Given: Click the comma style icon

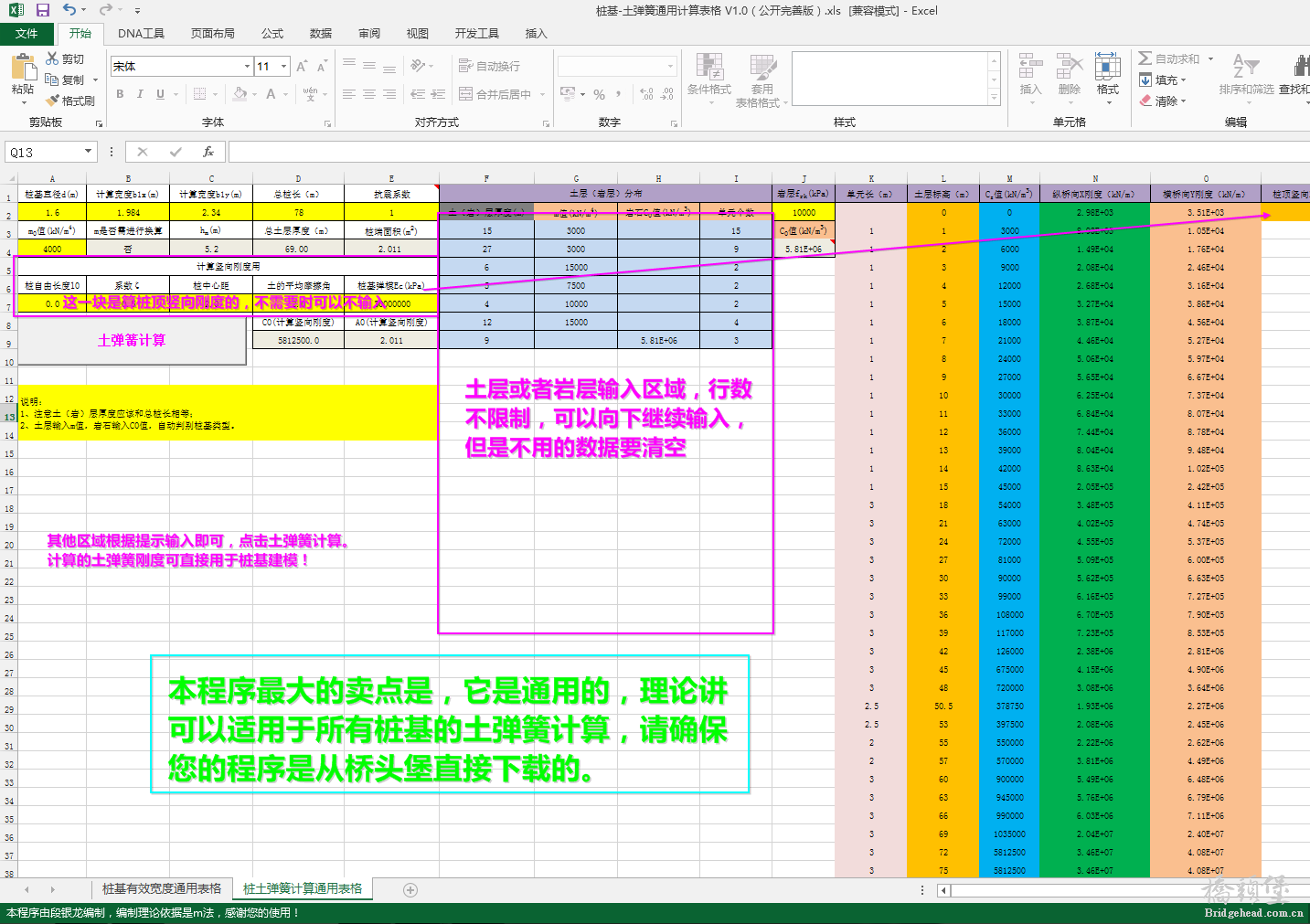Looking at the screenshot, I should coord(619,93).
